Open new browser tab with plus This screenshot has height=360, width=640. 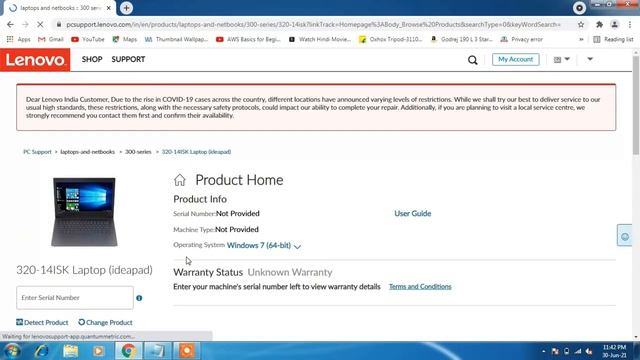tap(126, 8)
